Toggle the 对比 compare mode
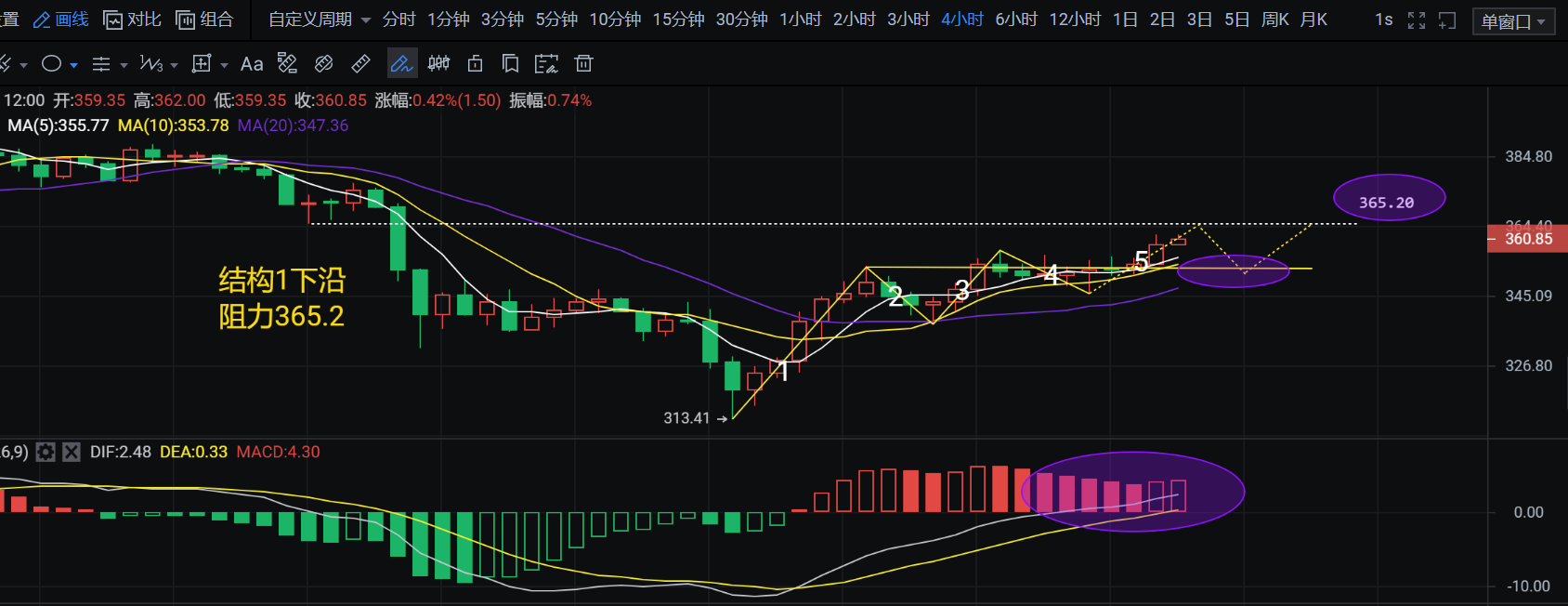 point(133,20)
